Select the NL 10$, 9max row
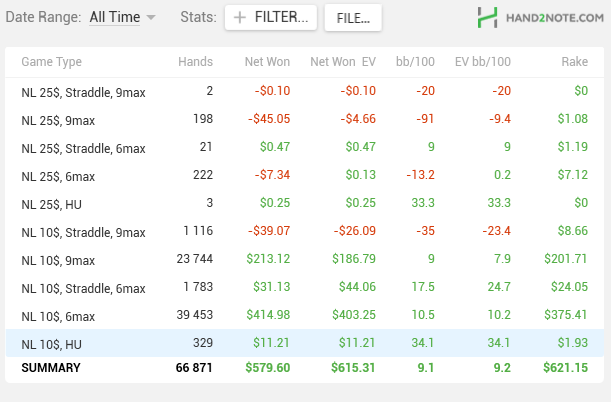Screen dimensions: 611x402 tap(305, 260)
